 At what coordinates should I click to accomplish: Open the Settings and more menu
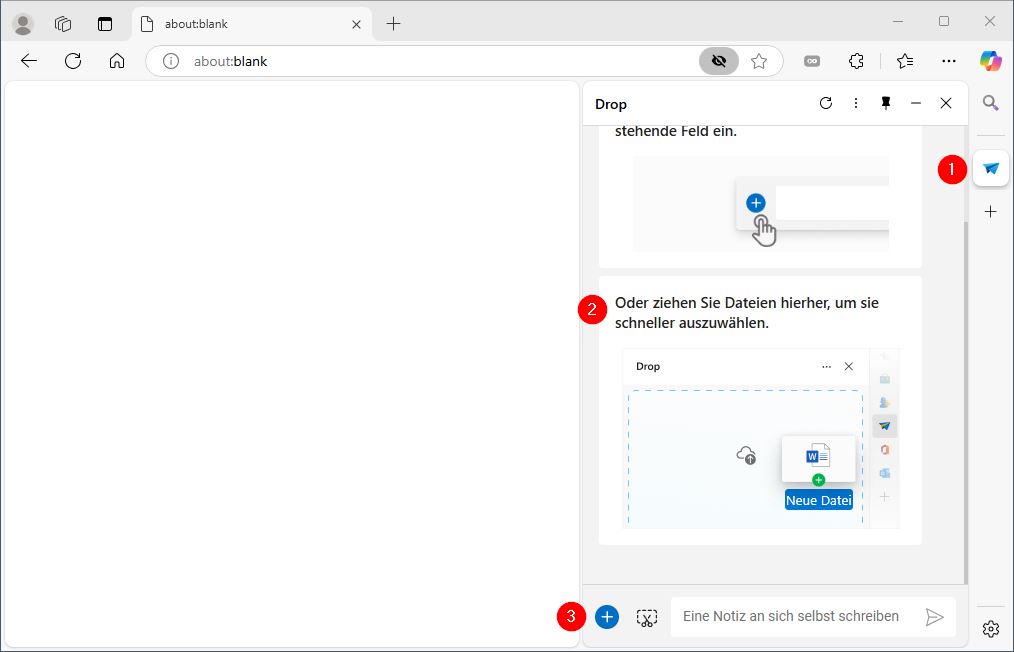click(948, 61)
